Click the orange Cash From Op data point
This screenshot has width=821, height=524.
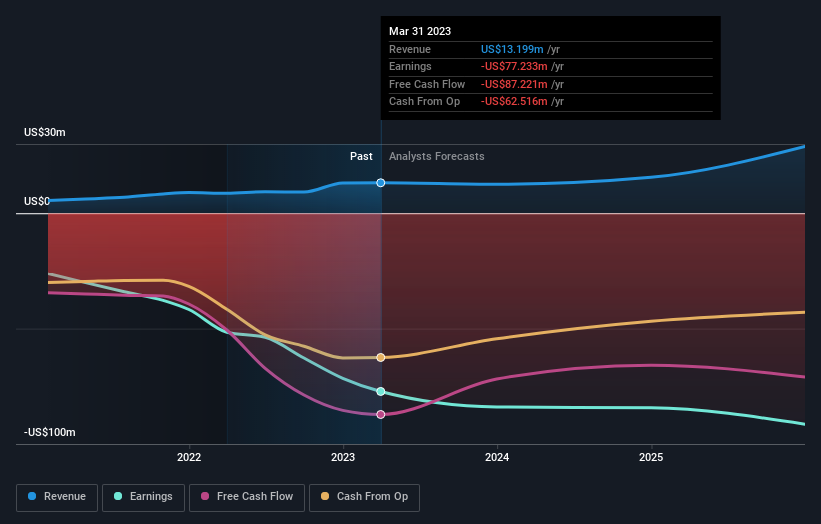pyautogui.click(x=381, y=358)
